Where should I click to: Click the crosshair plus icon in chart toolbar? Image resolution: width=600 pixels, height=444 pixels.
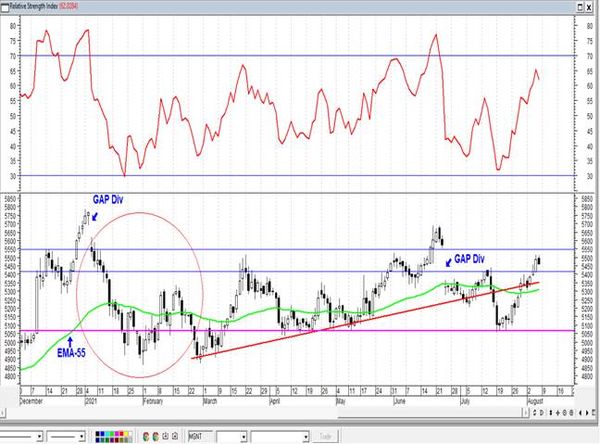point(558,413)
